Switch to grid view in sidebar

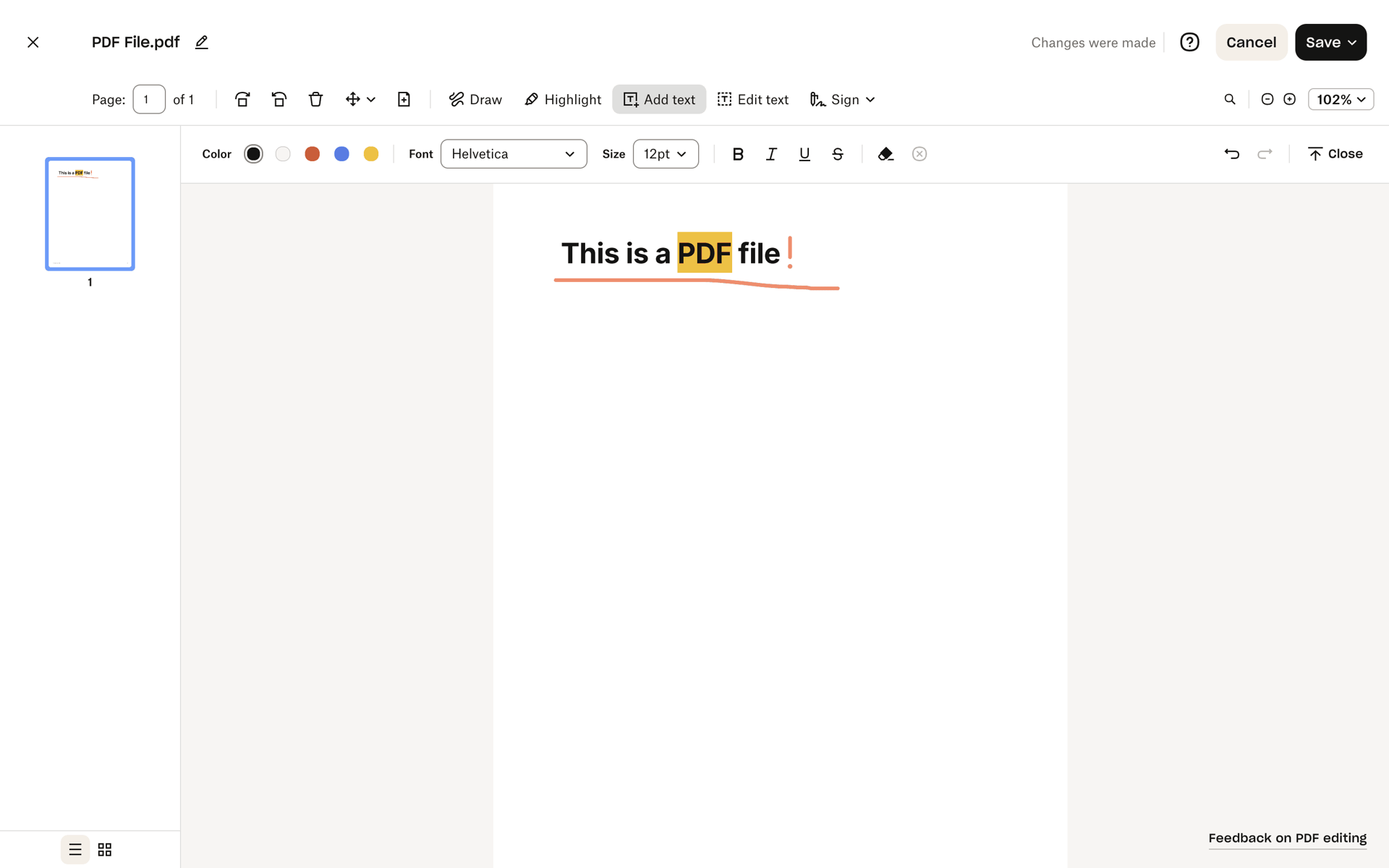coord(105,849)
